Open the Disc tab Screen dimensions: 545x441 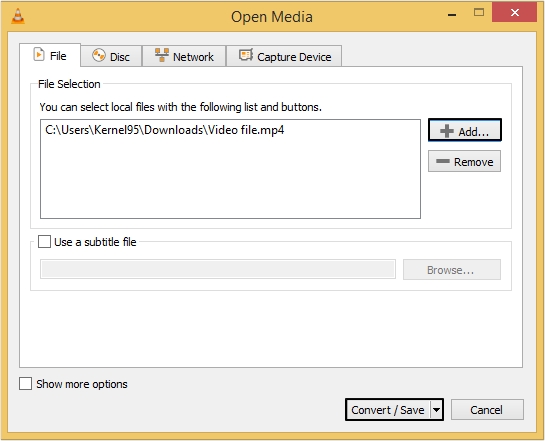[111, 56]
